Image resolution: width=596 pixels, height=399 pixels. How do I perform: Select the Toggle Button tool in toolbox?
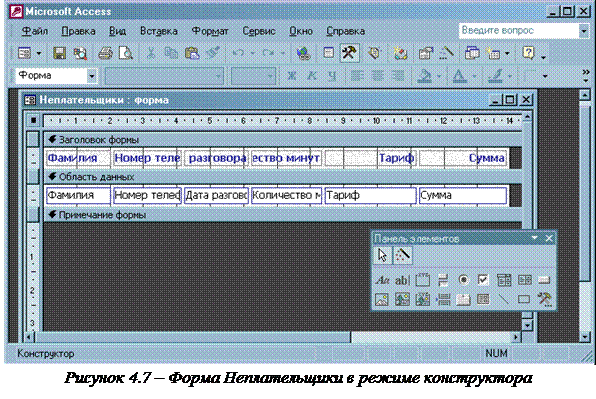(x=443, y=280)
